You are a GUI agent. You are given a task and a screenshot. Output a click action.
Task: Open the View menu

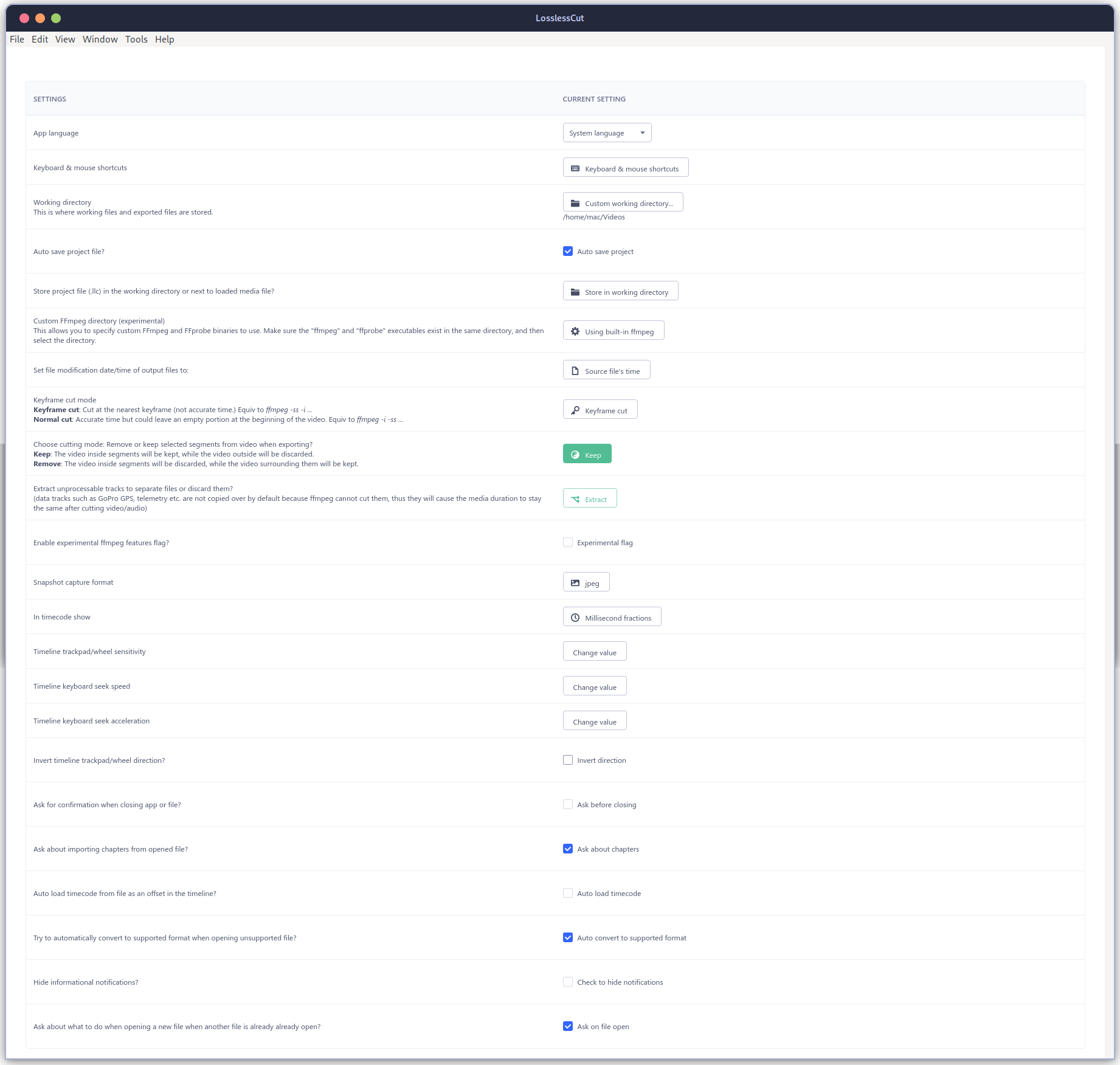click(65, 39)
